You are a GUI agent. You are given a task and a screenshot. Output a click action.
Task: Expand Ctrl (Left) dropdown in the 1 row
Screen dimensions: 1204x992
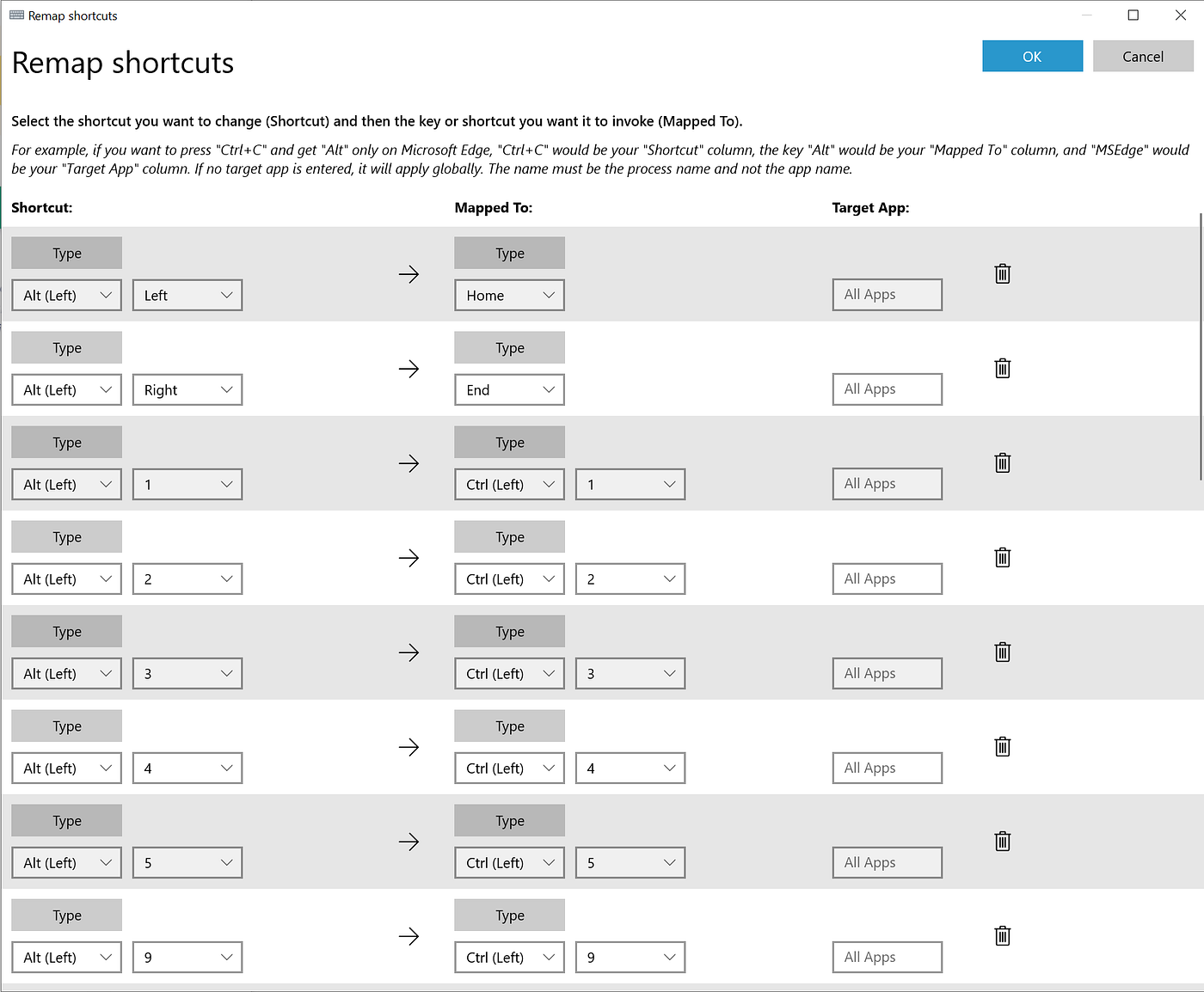[x=509, y=484]
